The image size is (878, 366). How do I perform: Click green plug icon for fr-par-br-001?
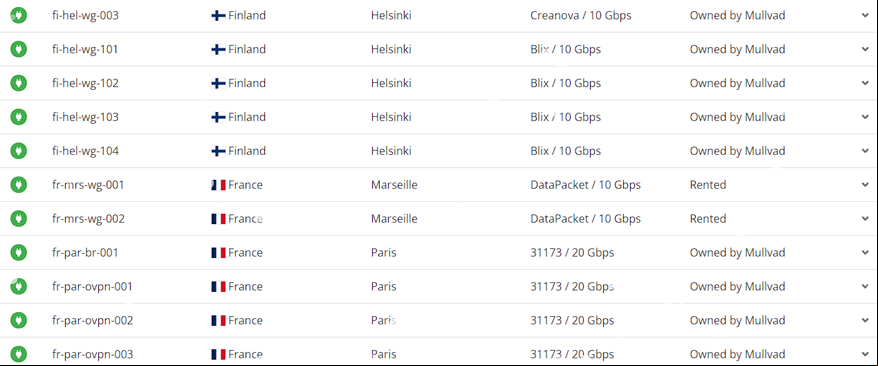pyautogui.click(x=18, y=252)
